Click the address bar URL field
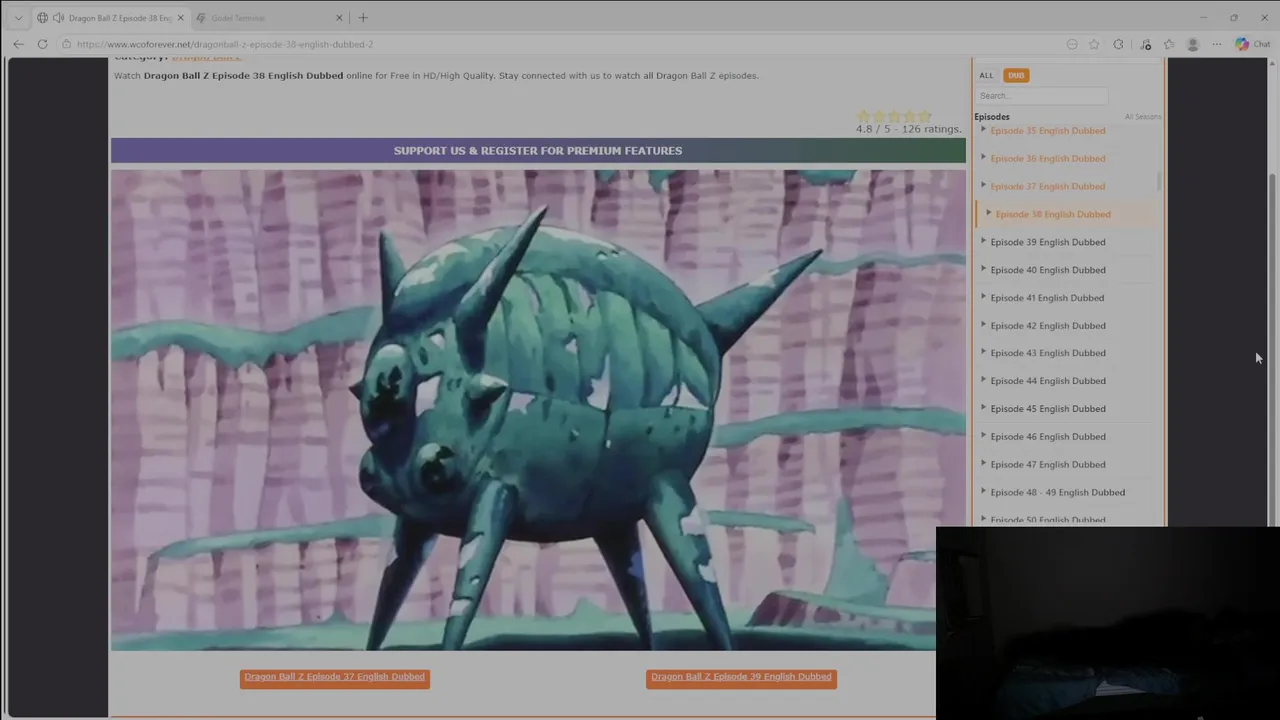This screenshot has width=1280, height=720. [x=560, y=44]
